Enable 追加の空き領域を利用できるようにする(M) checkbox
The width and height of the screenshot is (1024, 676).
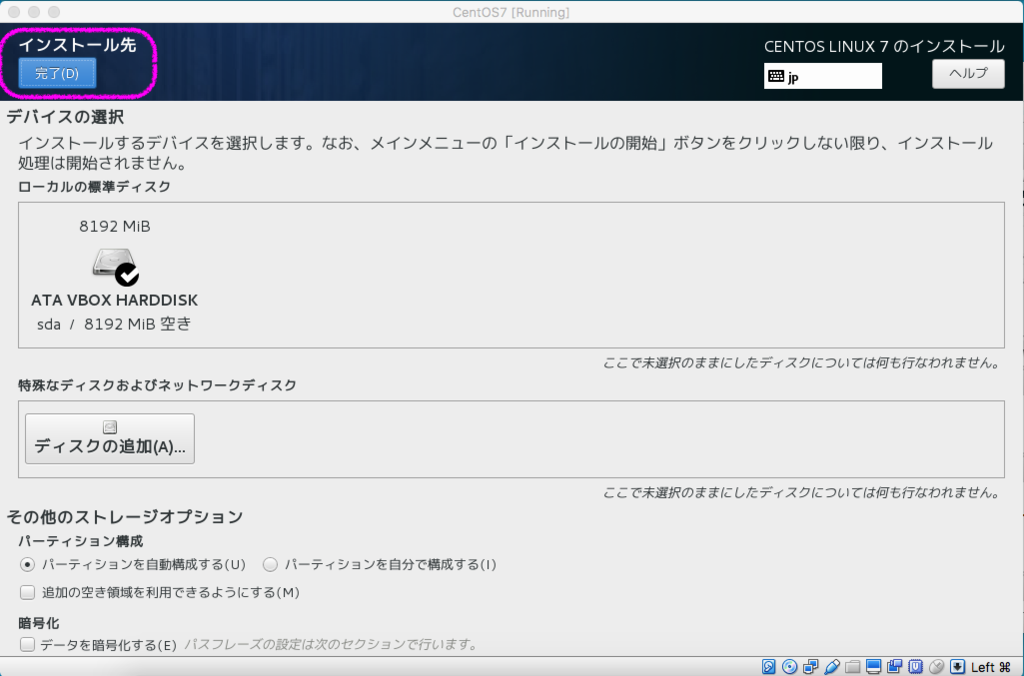click(27, 592)
